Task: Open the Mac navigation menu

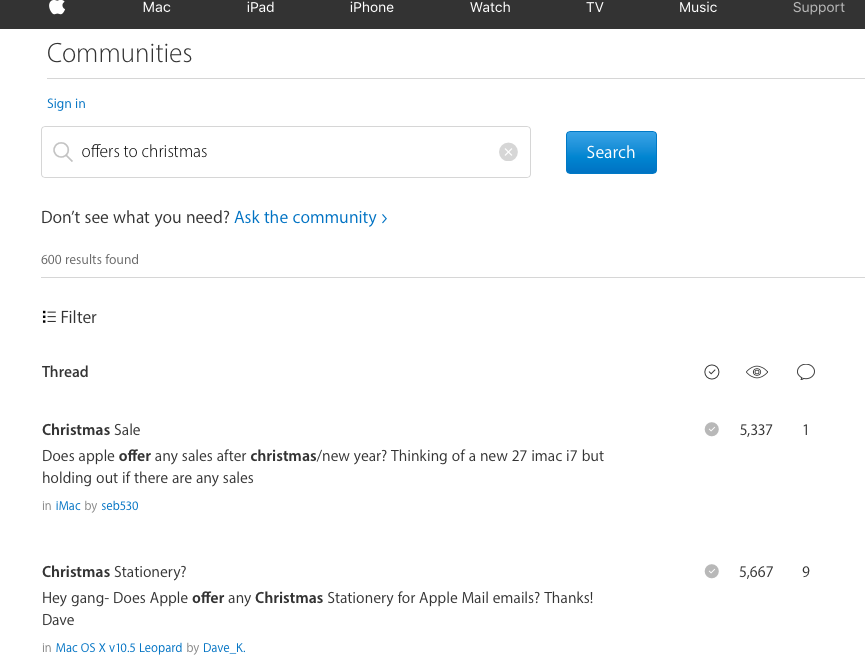Action: tap(156, 8)
